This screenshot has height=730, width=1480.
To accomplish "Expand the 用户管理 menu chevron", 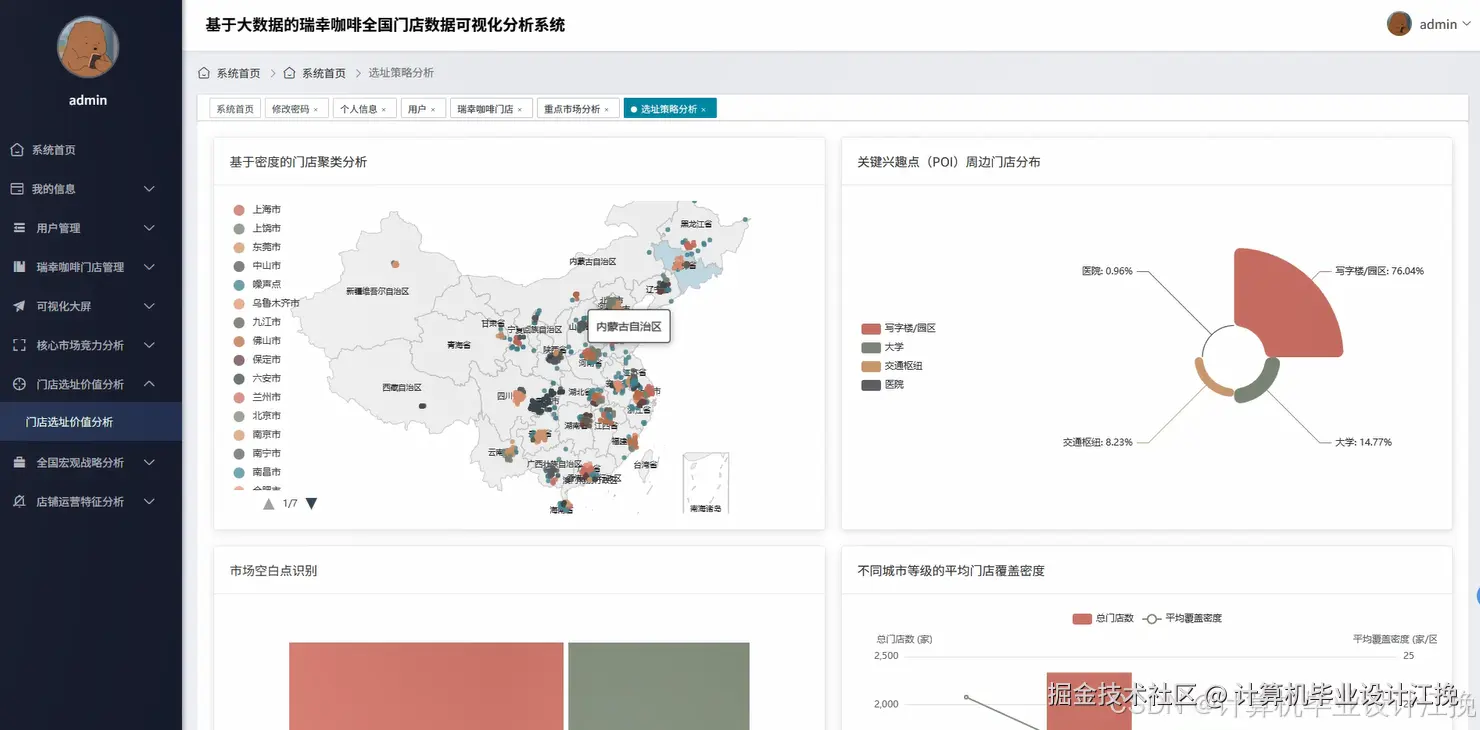I will tap(149, 228).
